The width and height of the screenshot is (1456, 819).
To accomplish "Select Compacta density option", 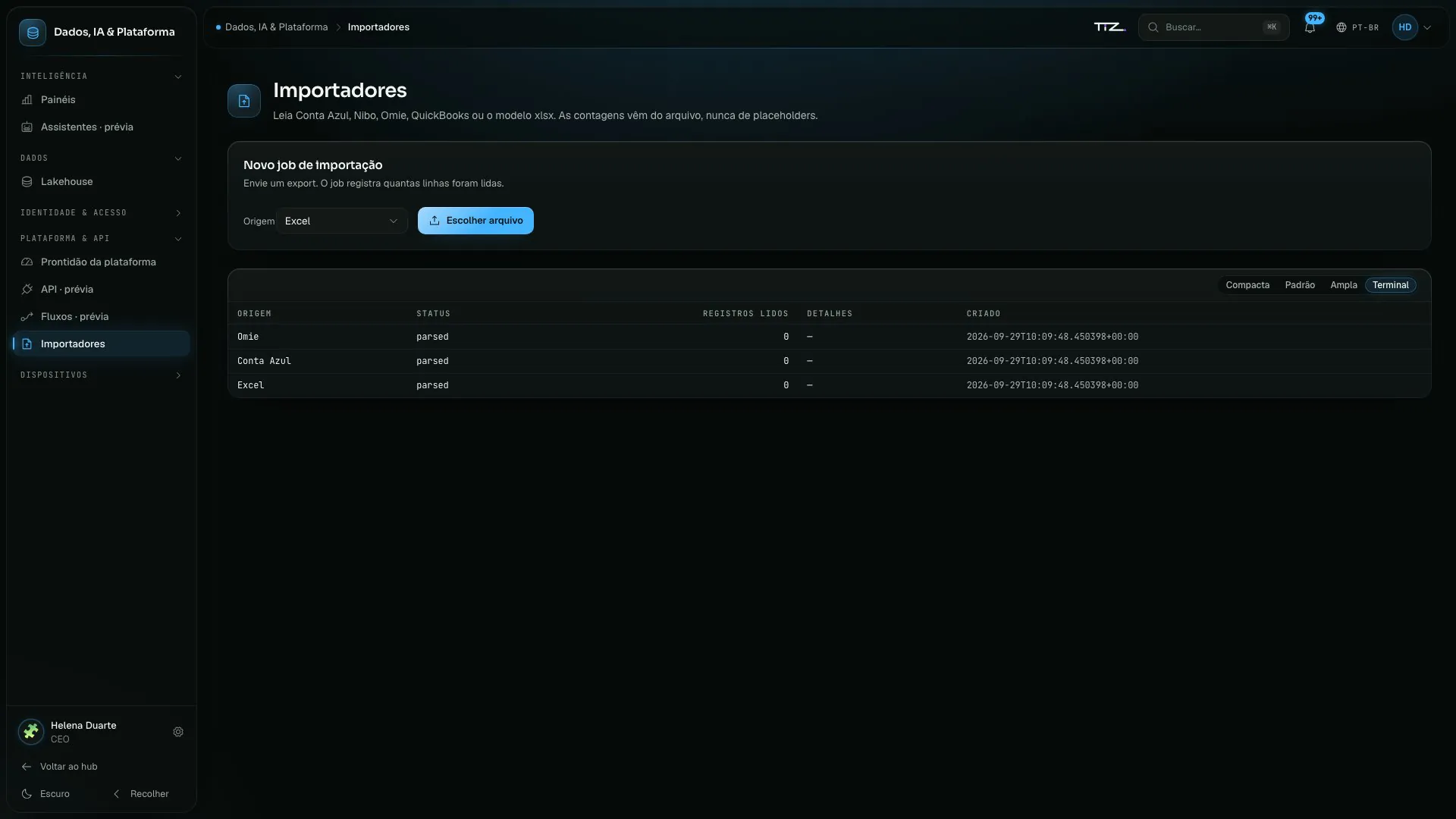I will coord(1247,285).
